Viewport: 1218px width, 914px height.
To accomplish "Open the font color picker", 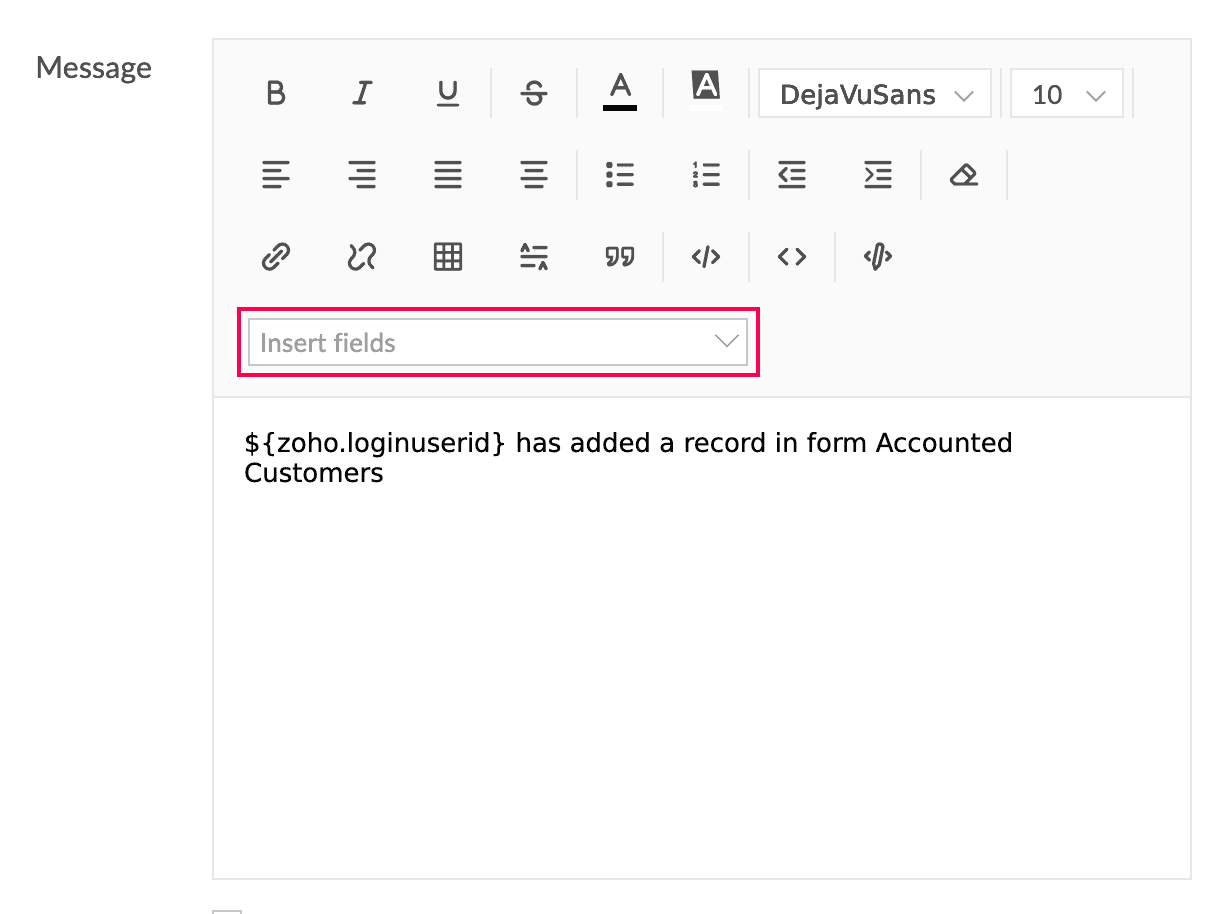I will [620, 91].
